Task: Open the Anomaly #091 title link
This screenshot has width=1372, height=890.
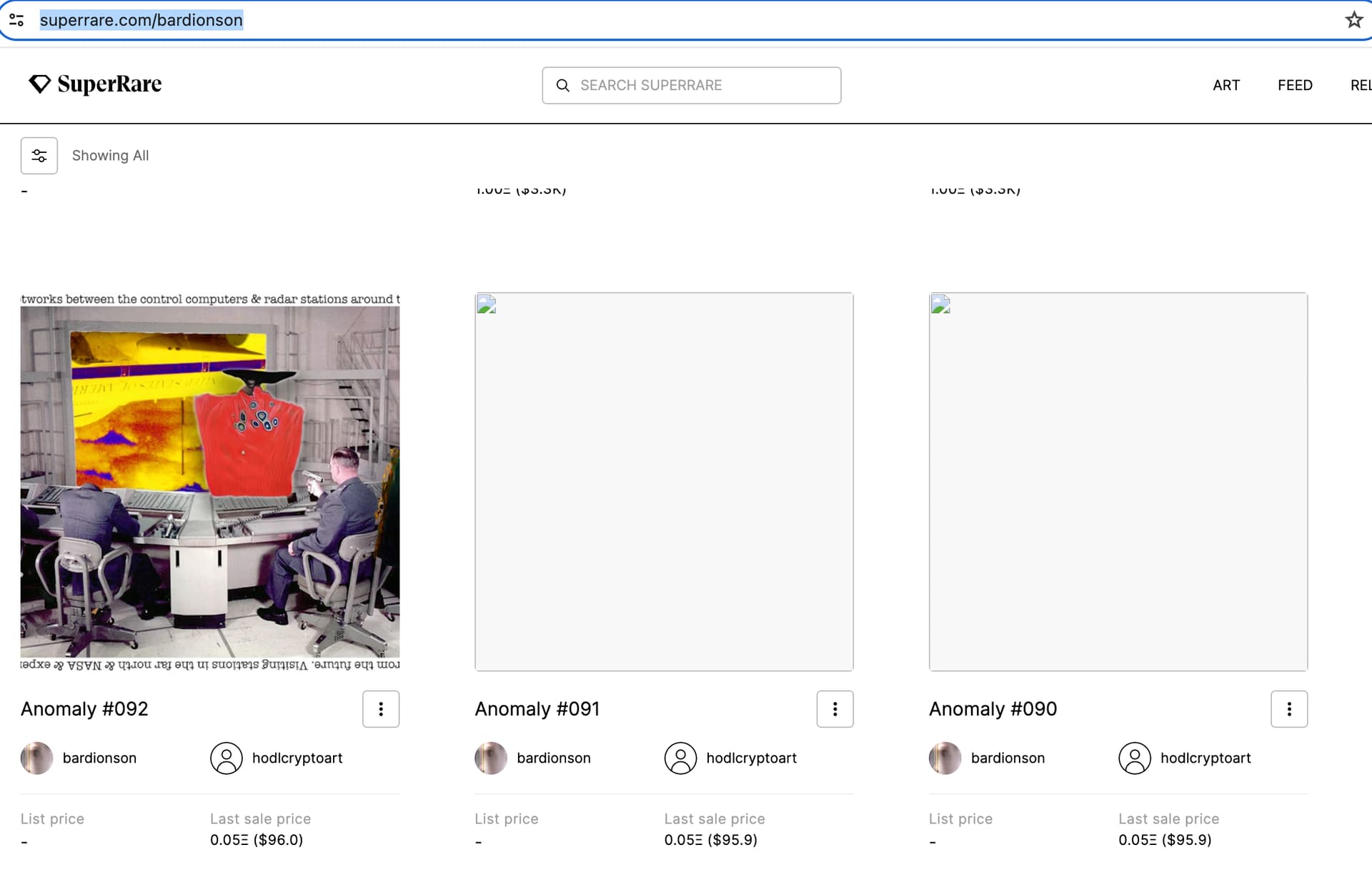Action: coord(537,709)
